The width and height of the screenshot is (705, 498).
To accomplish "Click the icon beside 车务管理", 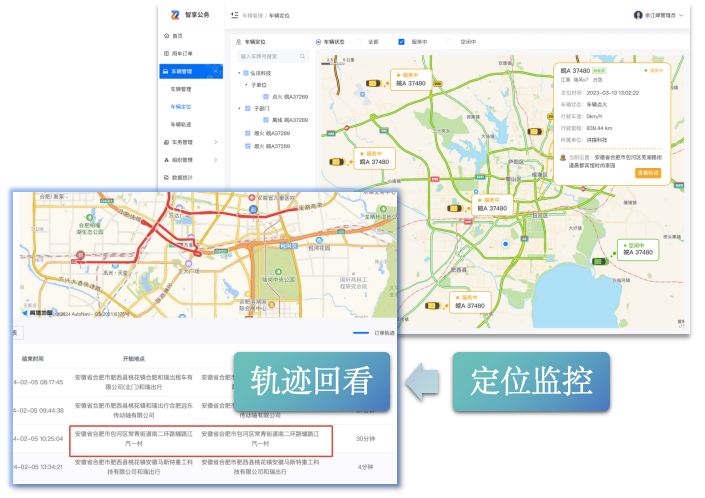I will point(166,142).
